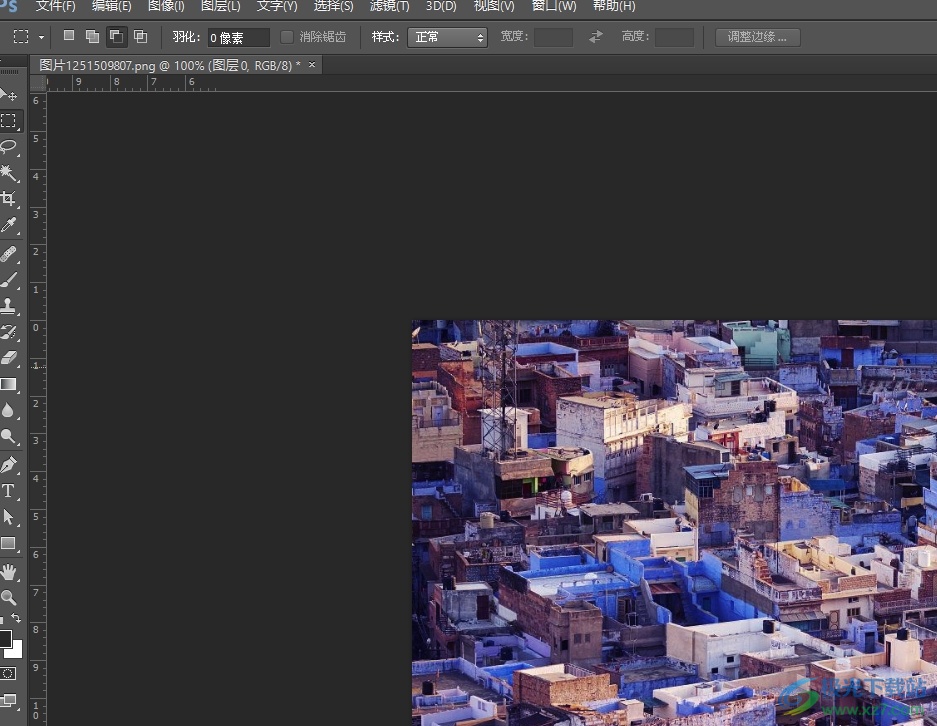Open the 滤镜(T) filter menu
The height and width of the screenshot is (726, 937).
[x=389, y=6]
